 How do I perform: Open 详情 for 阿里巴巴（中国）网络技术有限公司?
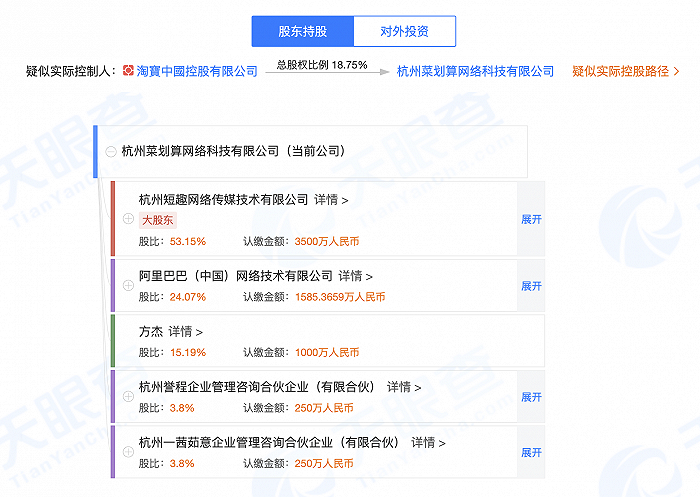click(x=355, y=276)
